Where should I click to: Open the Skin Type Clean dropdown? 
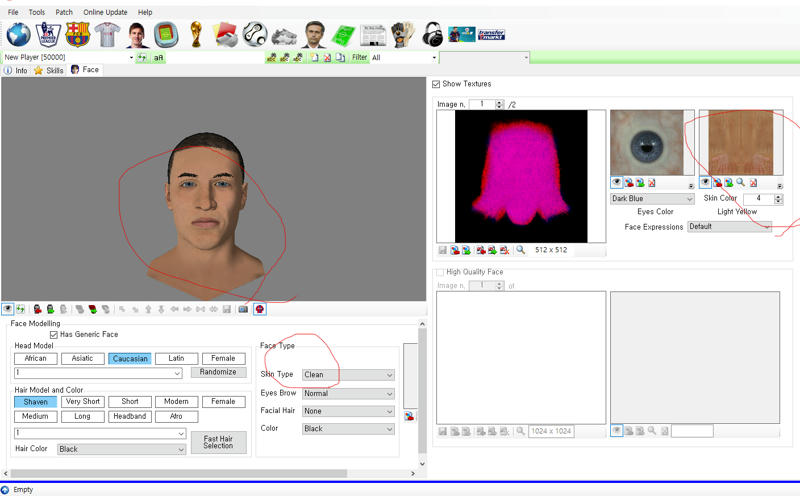pyautogui.click(x=348, y=375)
